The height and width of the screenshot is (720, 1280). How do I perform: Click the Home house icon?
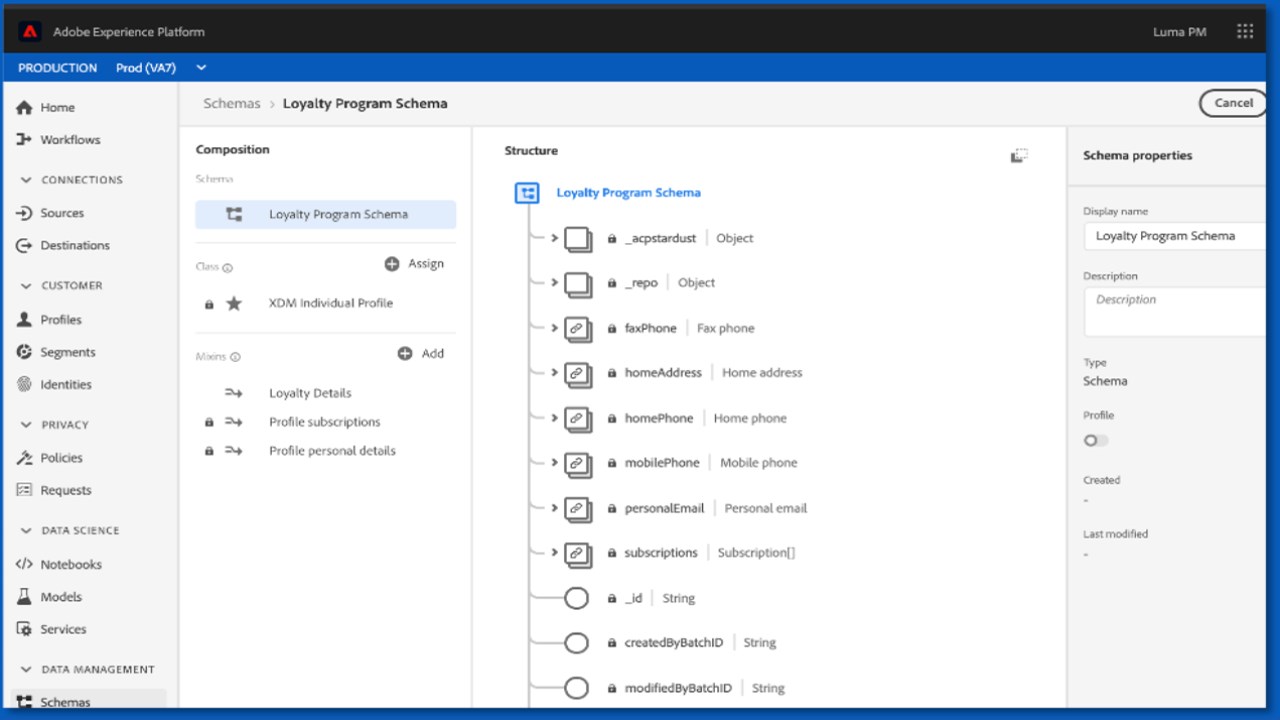(25, 108)
